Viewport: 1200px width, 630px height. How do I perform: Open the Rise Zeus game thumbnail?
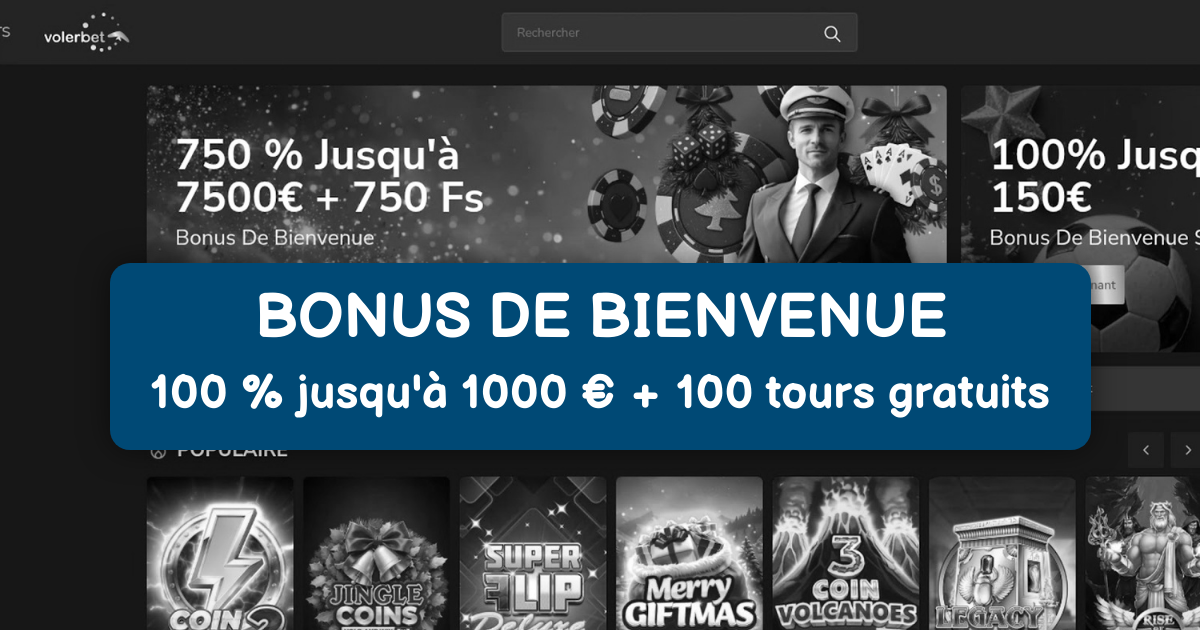pyautogui.click(x=1143, y=553)
